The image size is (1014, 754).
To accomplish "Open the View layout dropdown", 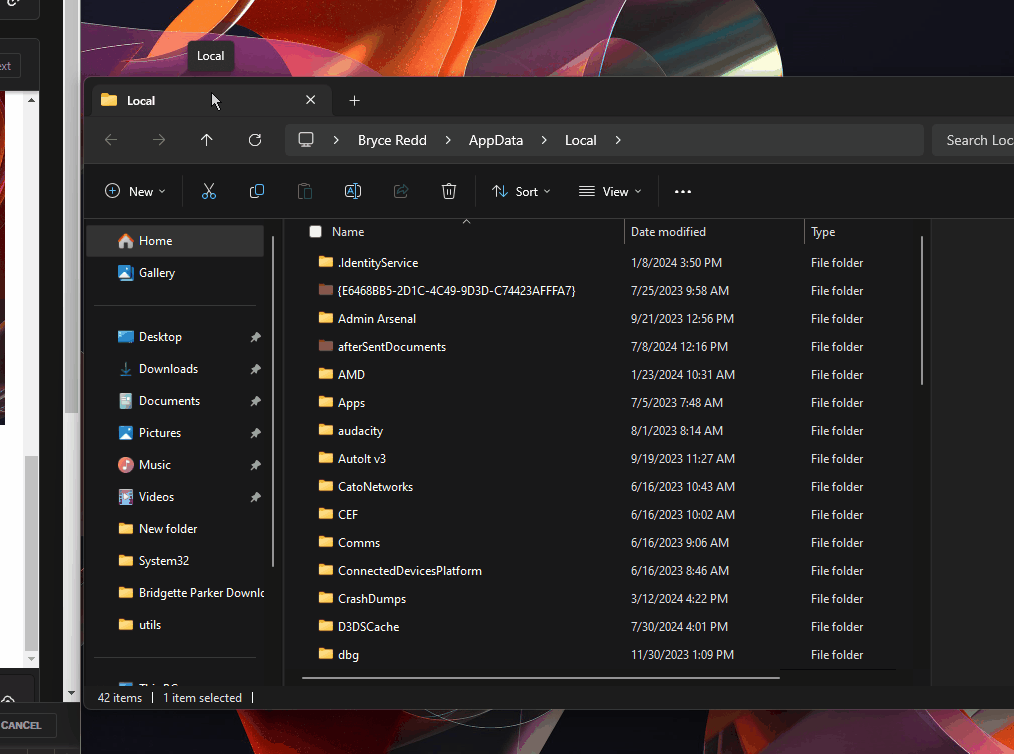I will [x=610, y=191].
